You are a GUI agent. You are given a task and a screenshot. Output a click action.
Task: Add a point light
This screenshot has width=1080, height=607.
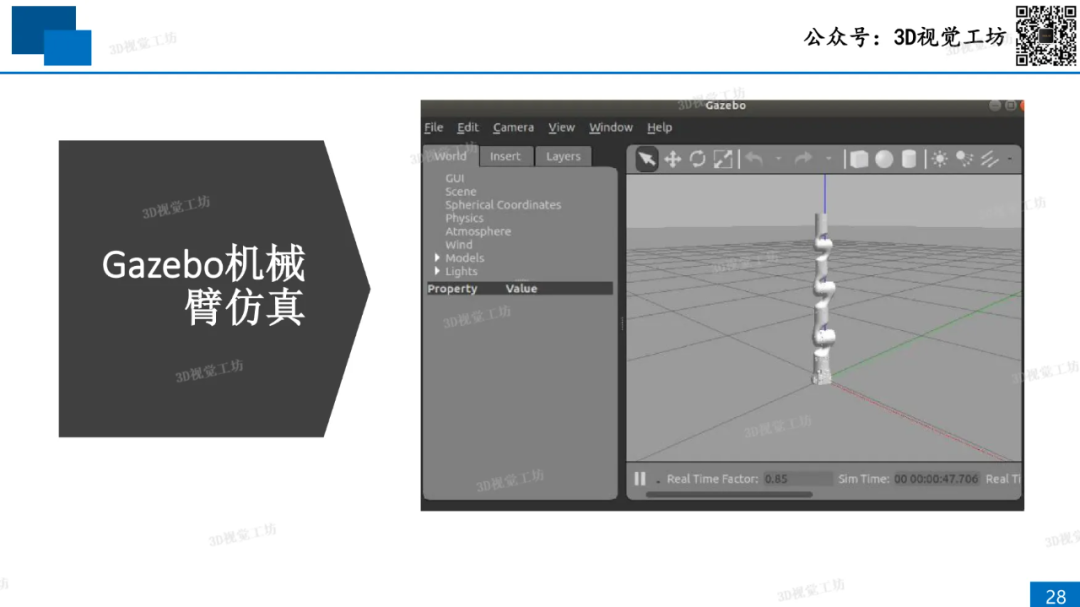(x=940, y=159)
